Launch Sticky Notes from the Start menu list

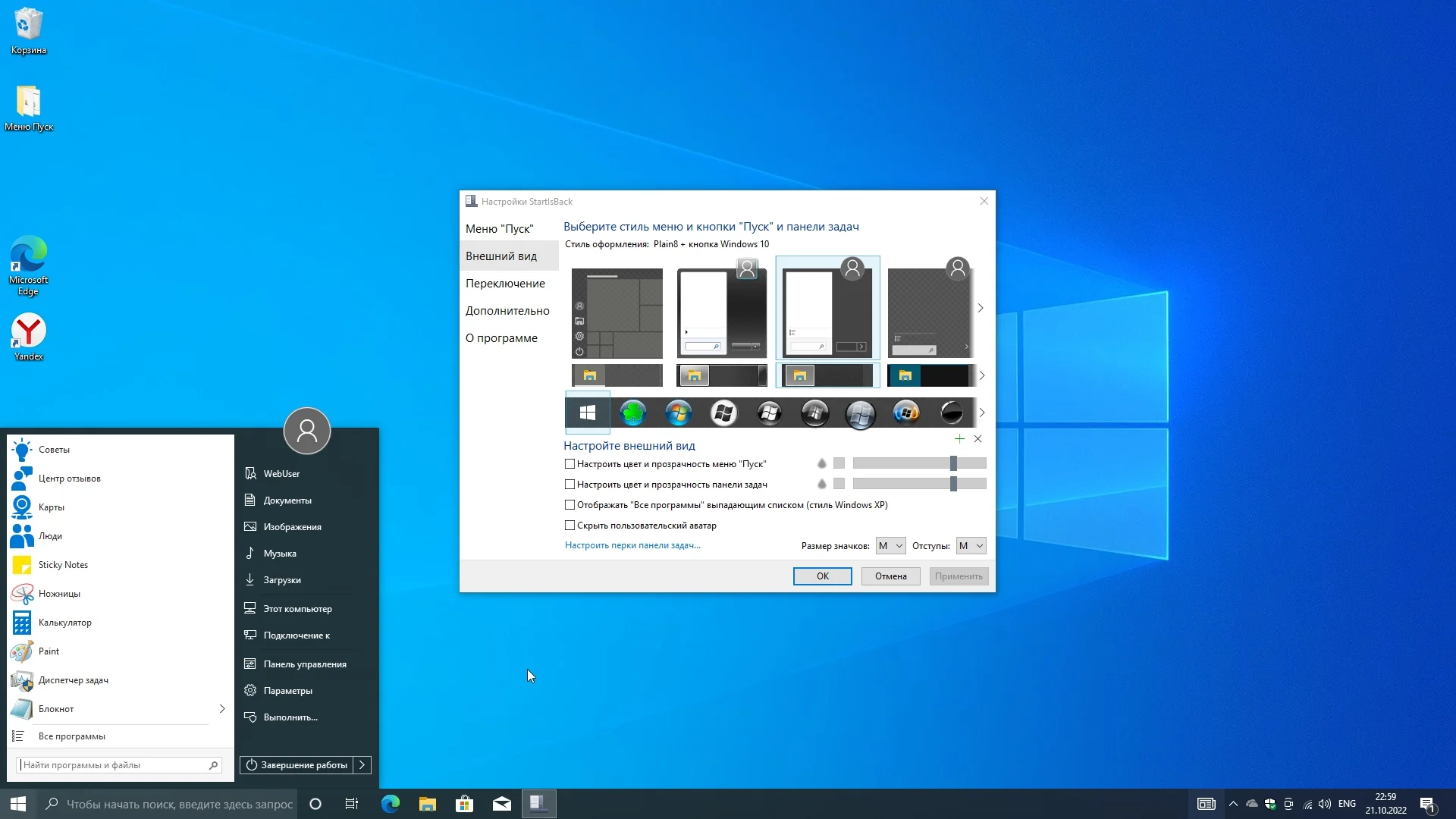[63, 565]
